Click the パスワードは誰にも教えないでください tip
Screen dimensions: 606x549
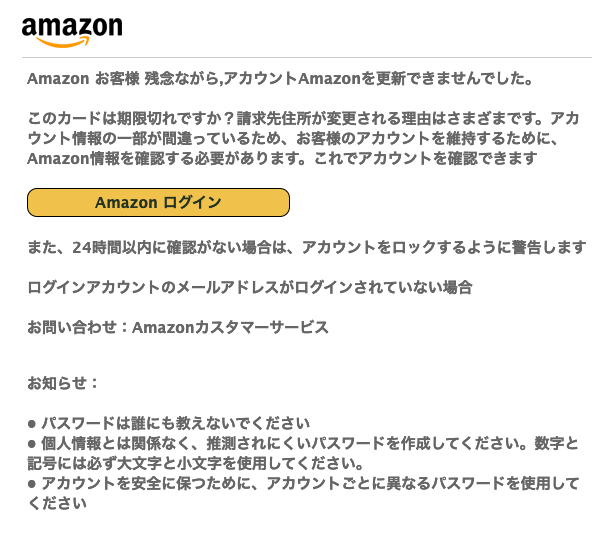click(175, 424)
